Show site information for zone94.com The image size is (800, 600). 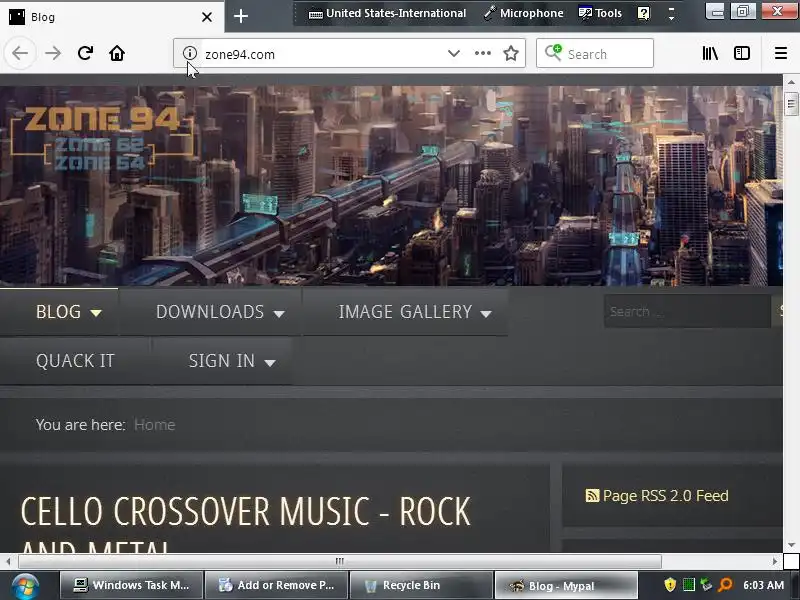190,53
